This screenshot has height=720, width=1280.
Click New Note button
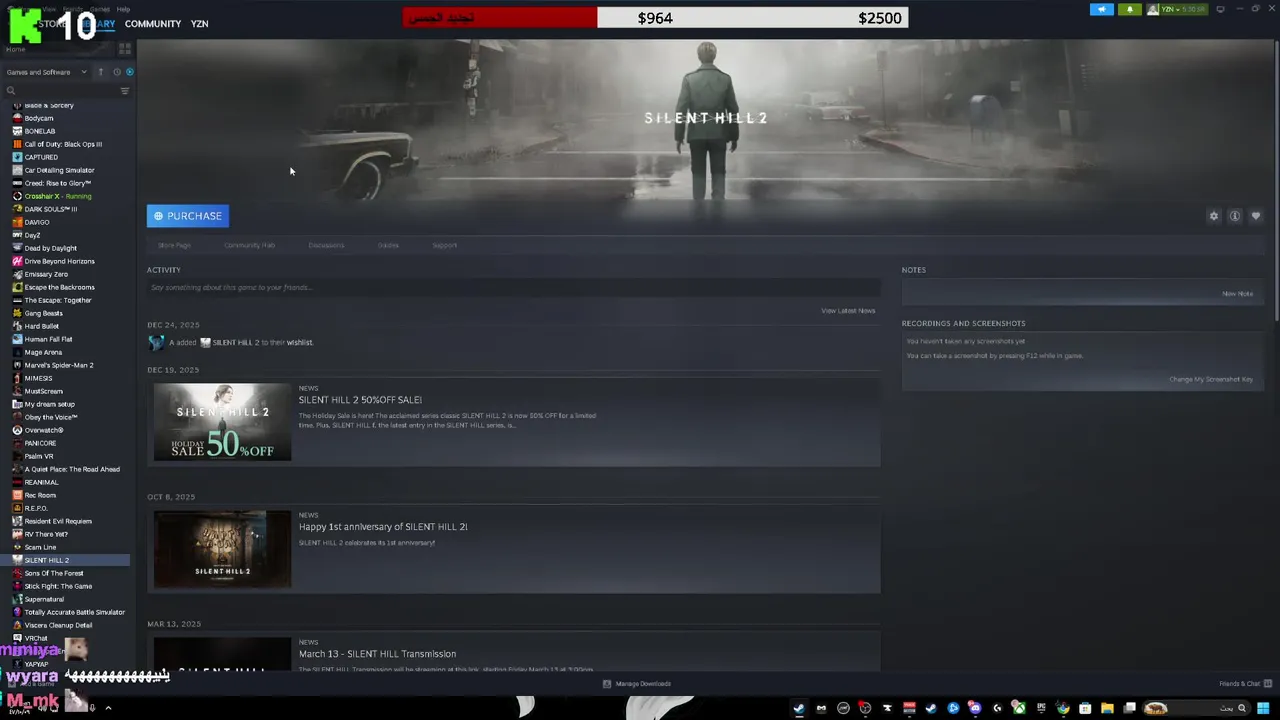pos(1237,294)
